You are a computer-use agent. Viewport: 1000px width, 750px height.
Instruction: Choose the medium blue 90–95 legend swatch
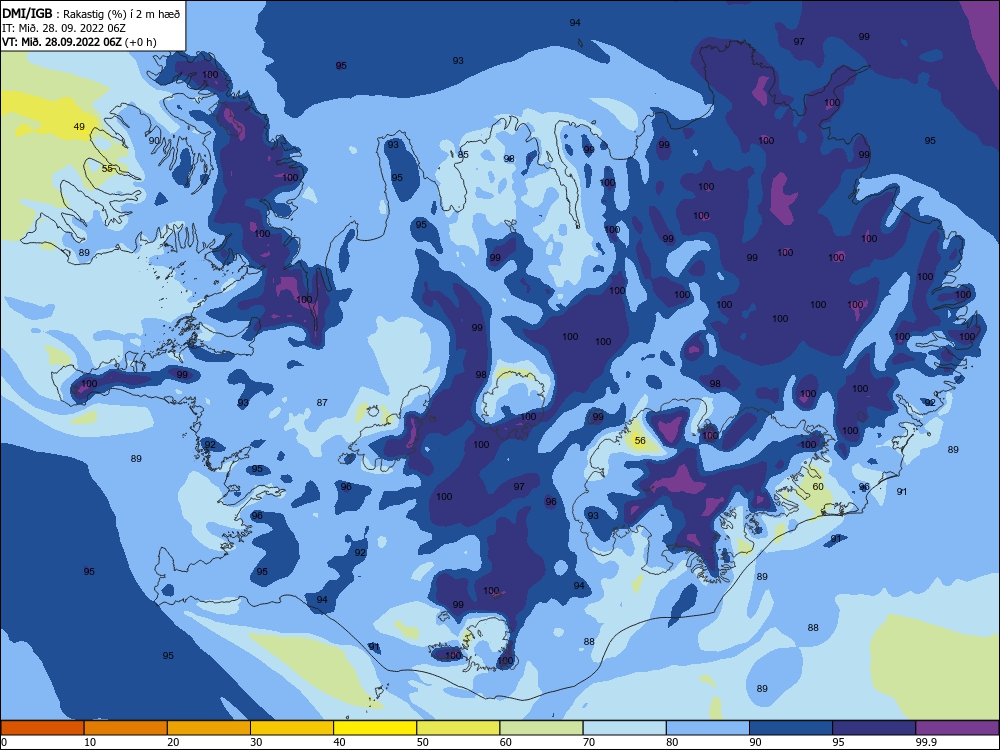click(x=791, y=728)
